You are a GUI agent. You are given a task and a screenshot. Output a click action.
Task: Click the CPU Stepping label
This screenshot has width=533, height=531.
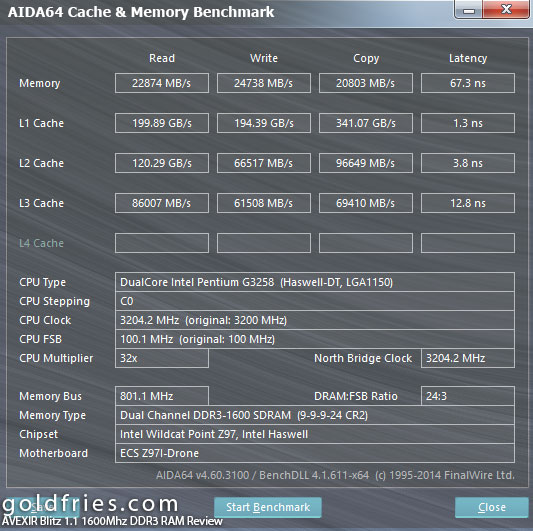click(x=54, y=301)
